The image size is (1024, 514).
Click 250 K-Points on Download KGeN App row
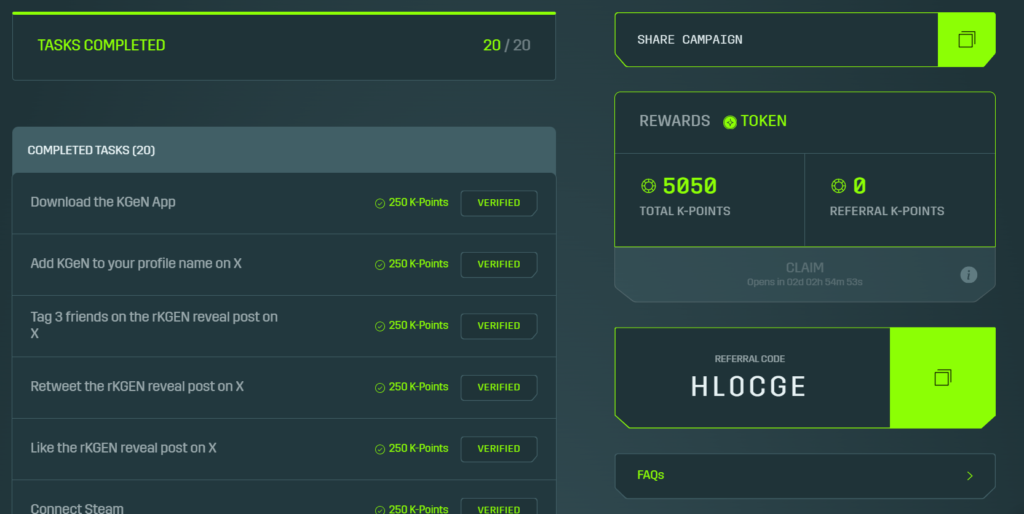point(419,202)
